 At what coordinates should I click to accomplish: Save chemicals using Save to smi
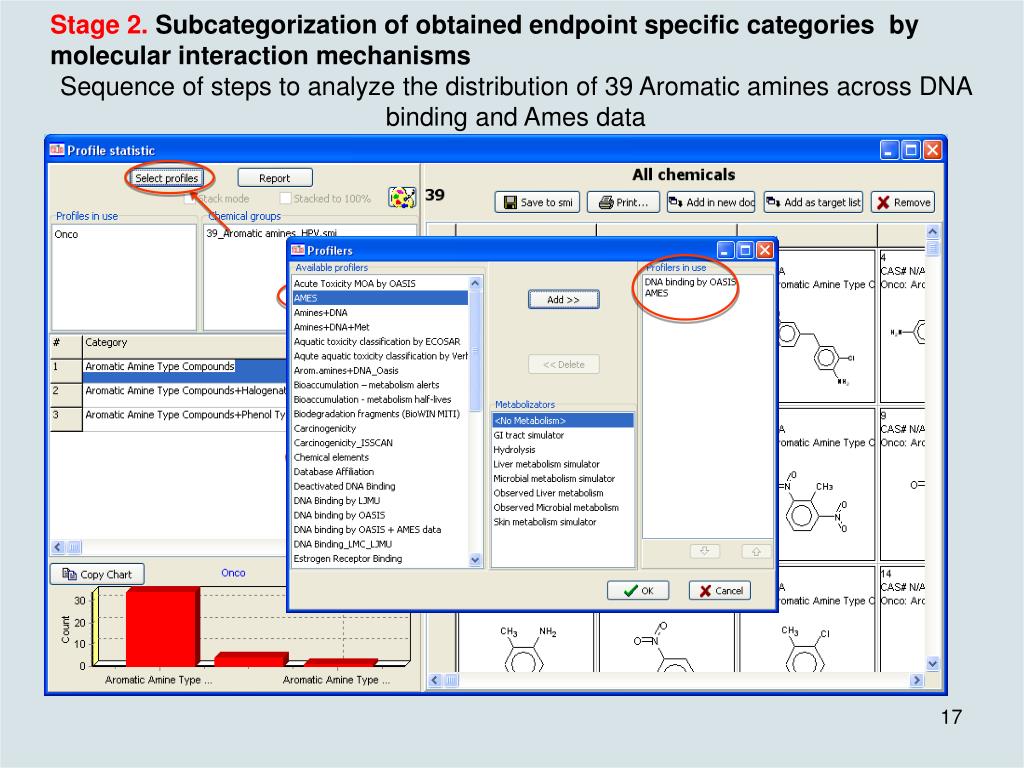pyautogui.click(x=539, y=202)
